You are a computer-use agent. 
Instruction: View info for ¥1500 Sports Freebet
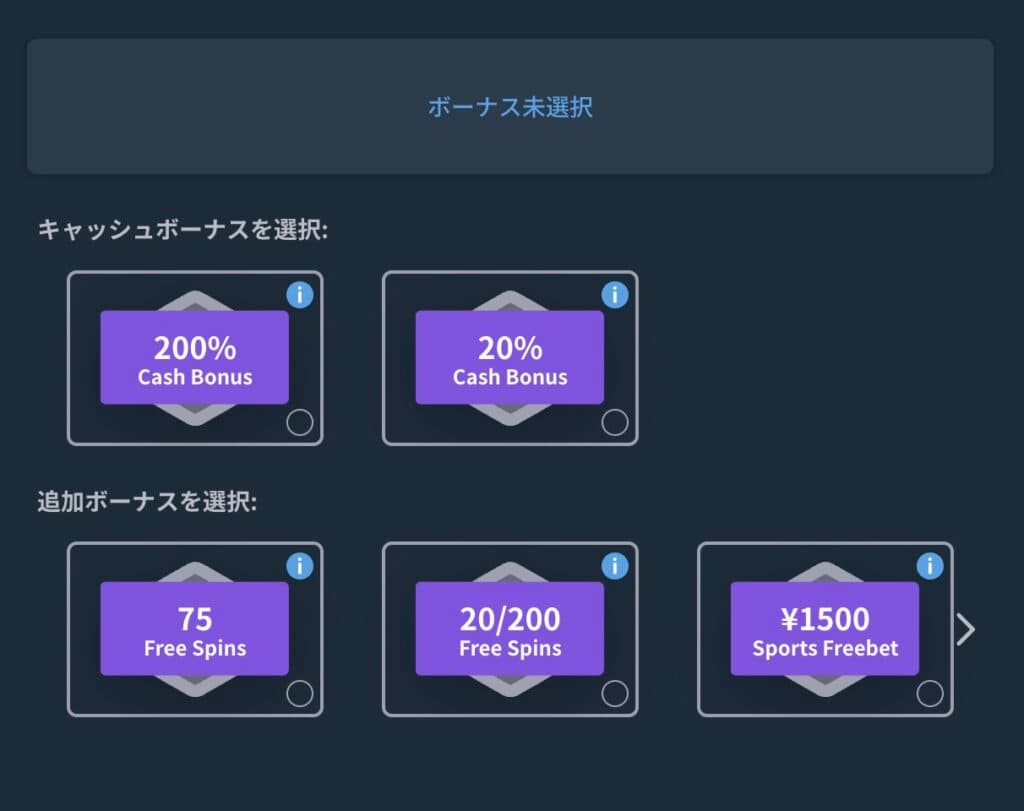930,566
